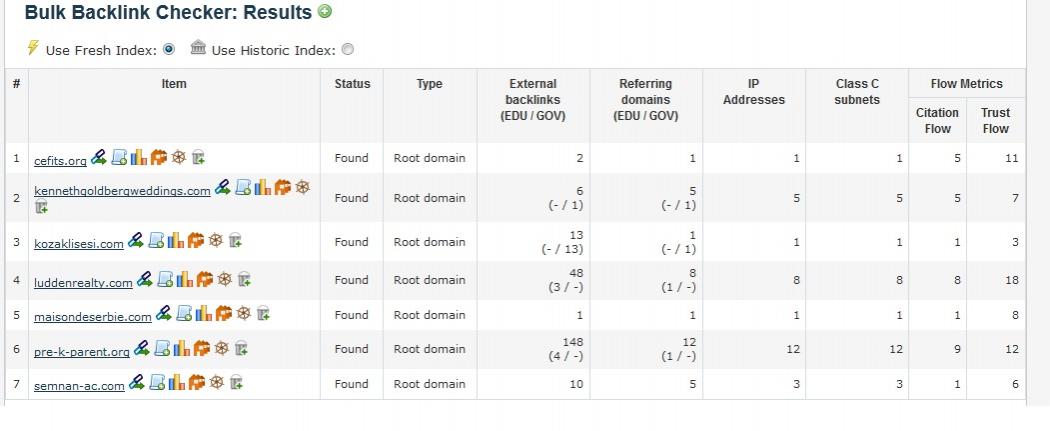The width and height of the screenshot is (1050, 431).
Task: Click chain-link explorer icon for cefits.org
Action: click(99, 157)
